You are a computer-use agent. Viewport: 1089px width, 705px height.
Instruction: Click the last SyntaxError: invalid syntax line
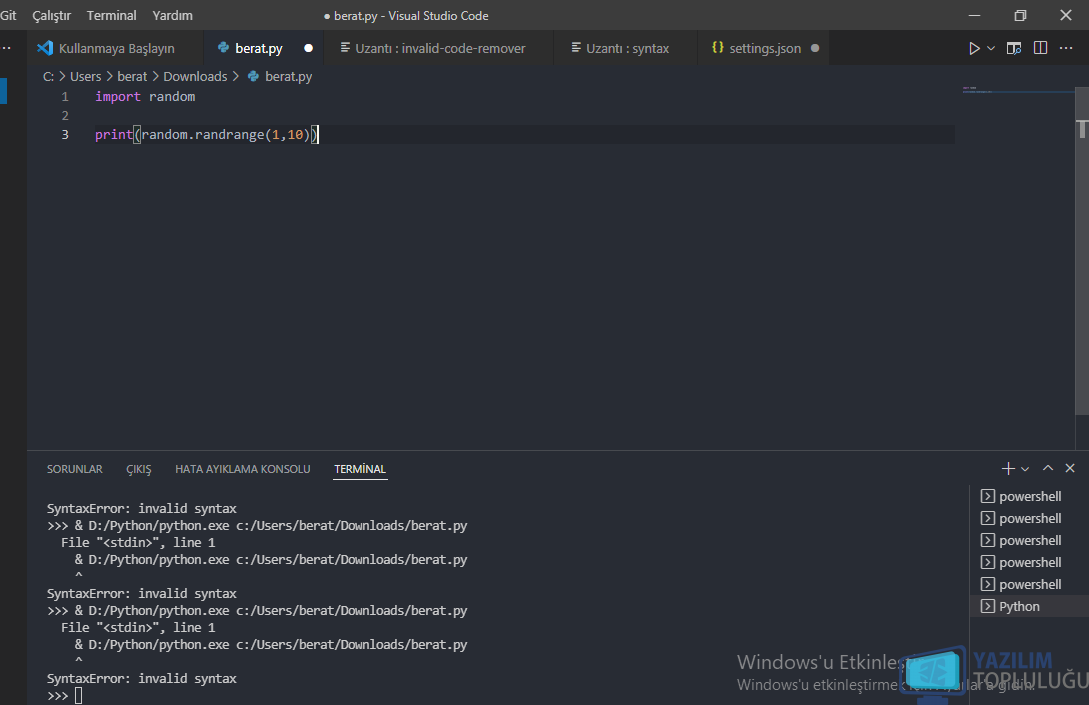pos(142,679)
